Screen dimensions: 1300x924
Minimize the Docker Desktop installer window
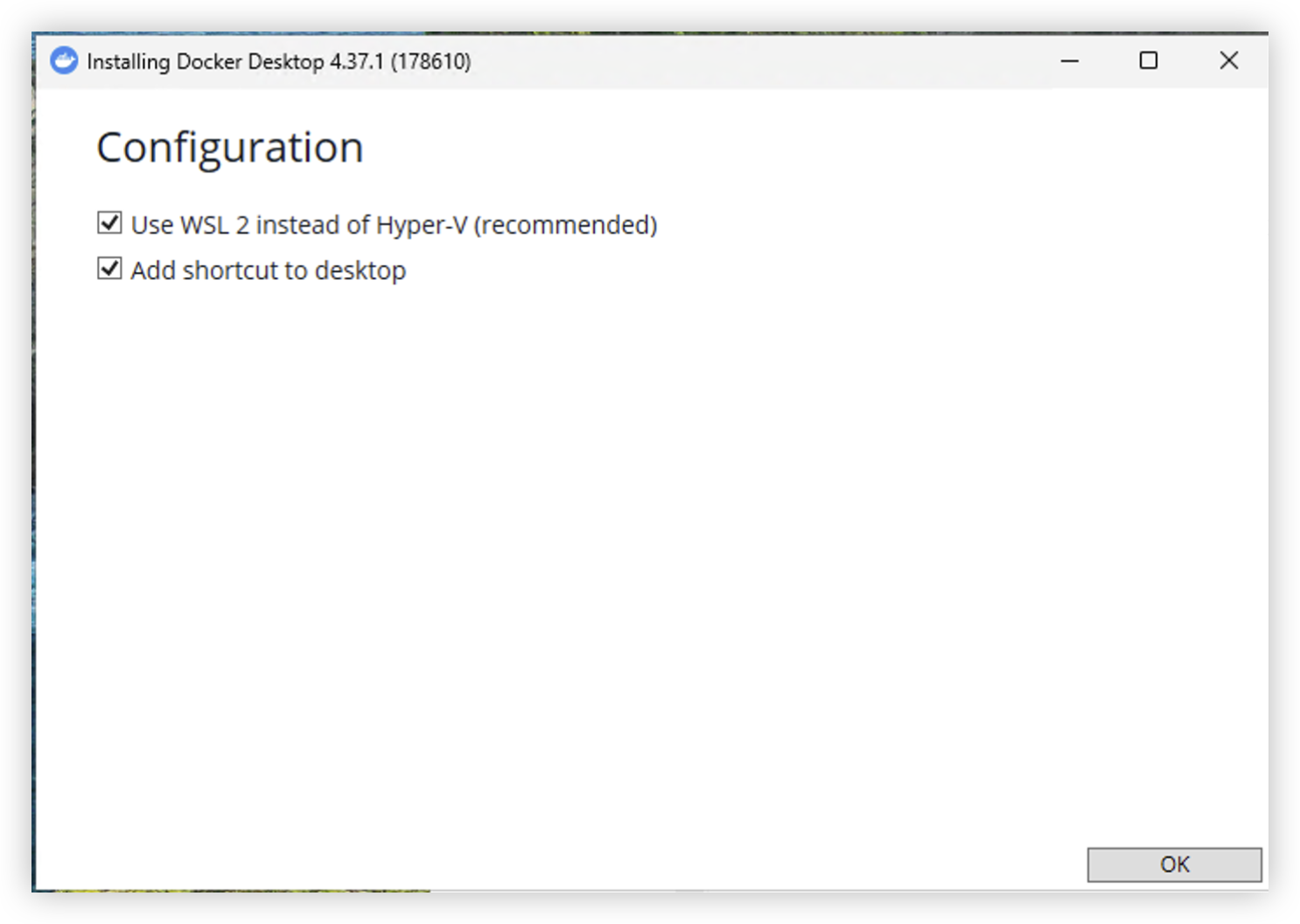1069,60
